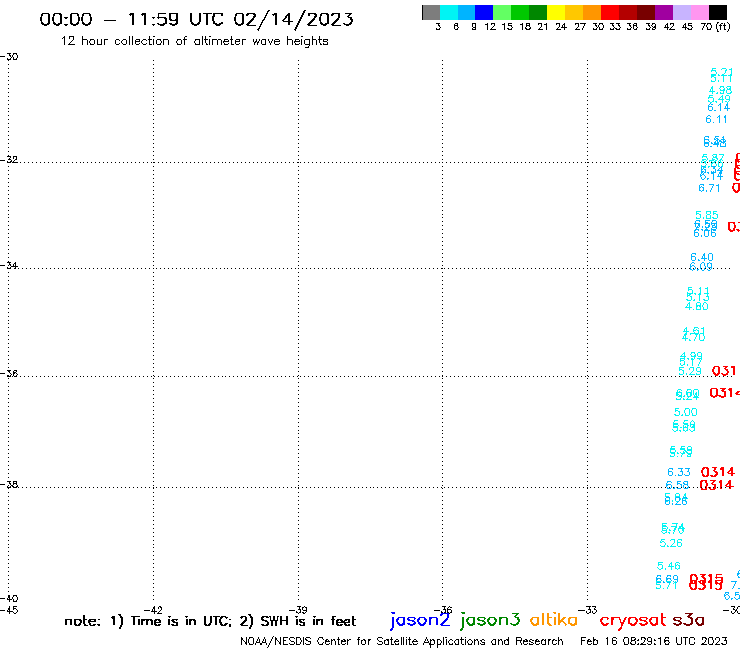Screen dimensions: 740x650
Task: Click the '-45' axis label at bottom left
Action: click(9, 610)
